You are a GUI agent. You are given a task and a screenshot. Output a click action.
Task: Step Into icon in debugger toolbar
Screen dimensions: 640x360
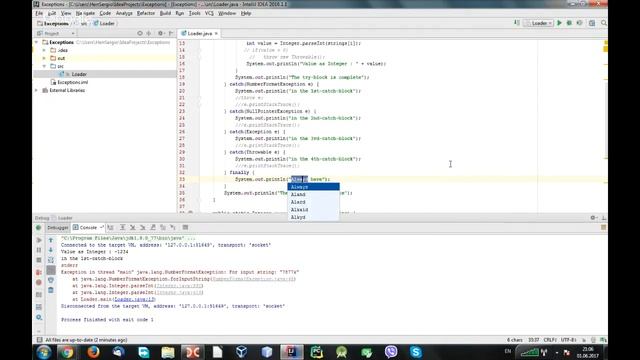click(x=133, y=227)
